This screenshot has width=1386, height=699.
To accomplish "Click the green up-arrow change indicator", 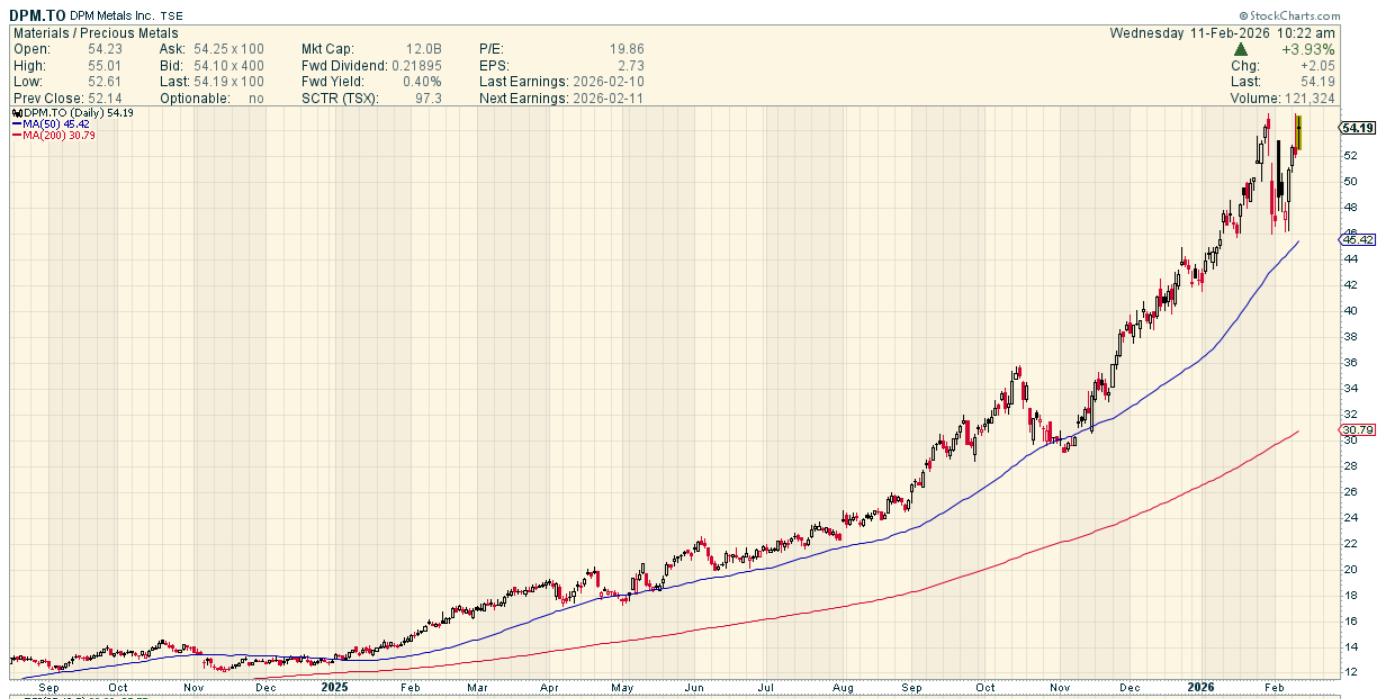I will click(x=1240, y=49).
